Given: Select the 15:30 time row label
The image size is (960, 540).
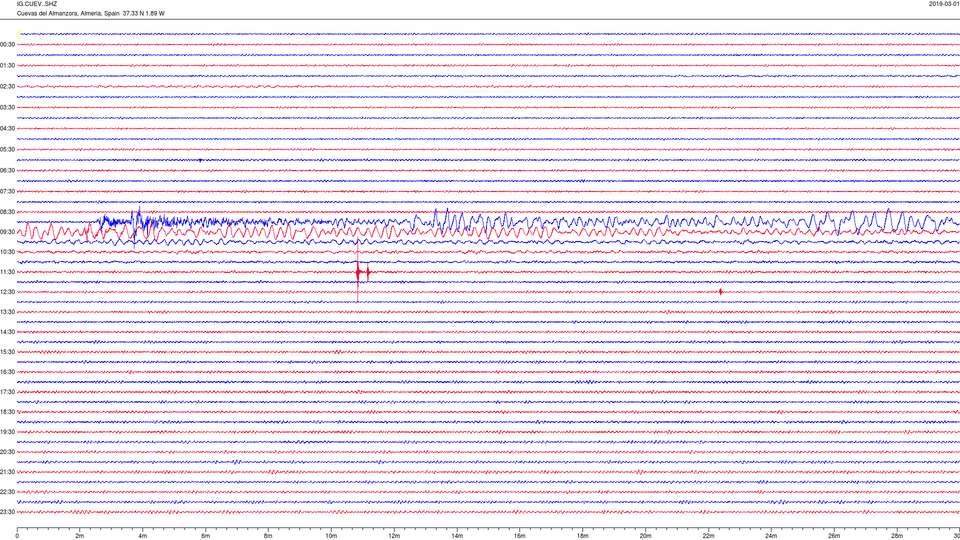Looking at the screenshot, I should pos(7,352).
